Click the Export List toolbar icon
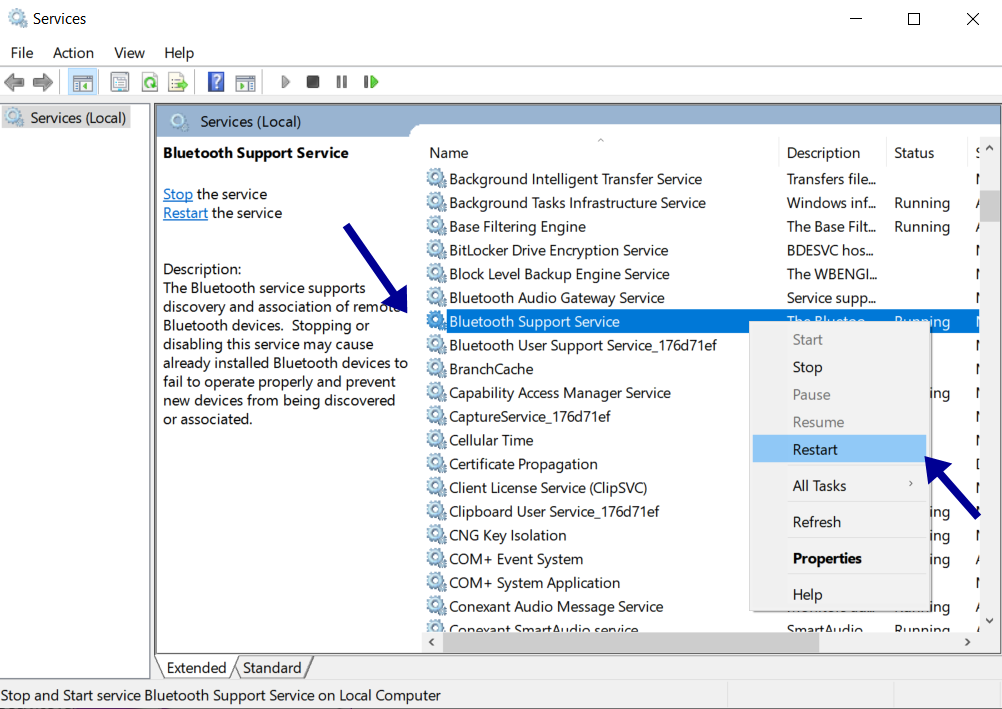 tap(178, 81)
